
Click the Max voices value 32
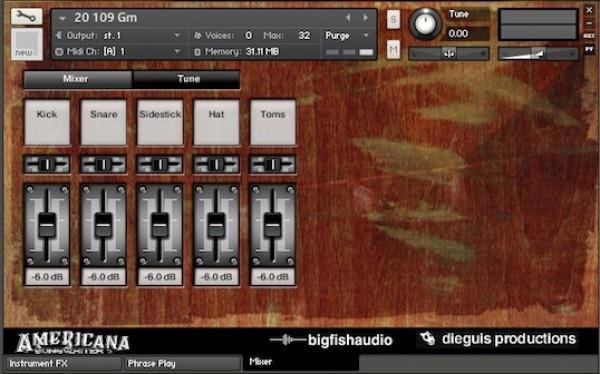click(x=304, y=36)
